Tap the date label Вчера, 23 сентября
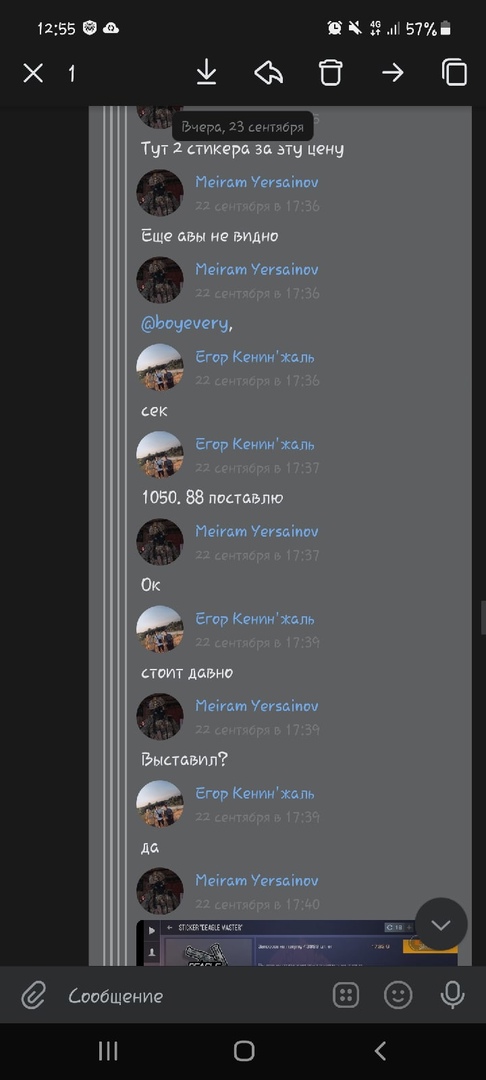The height and width of the screenshot is (1080, 486). click(x=242, y=127)
